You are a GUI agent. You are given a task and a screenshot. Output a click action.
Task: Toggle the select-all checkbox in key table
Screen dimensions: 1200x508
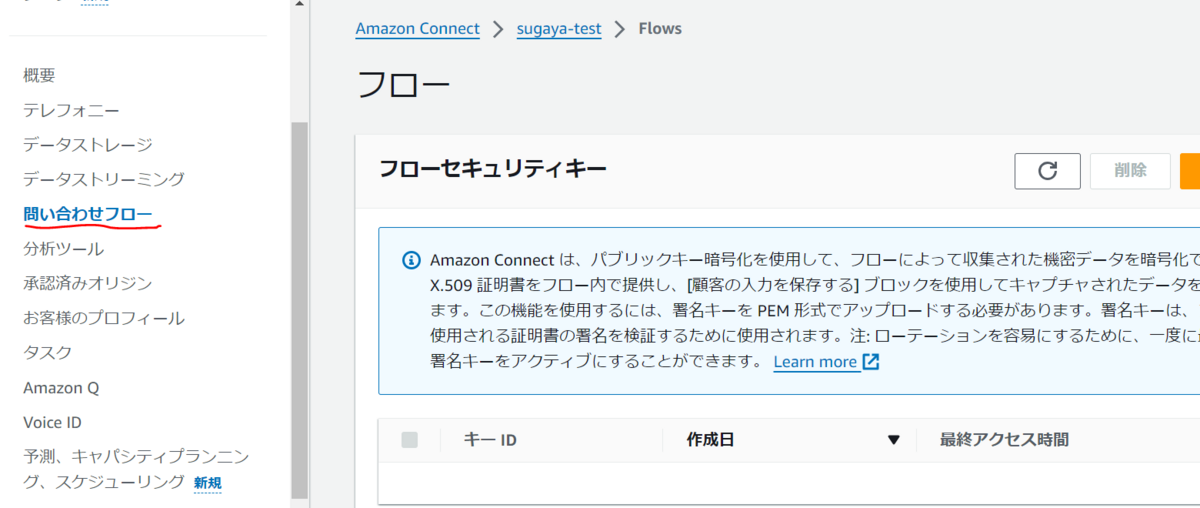(409, 439)
